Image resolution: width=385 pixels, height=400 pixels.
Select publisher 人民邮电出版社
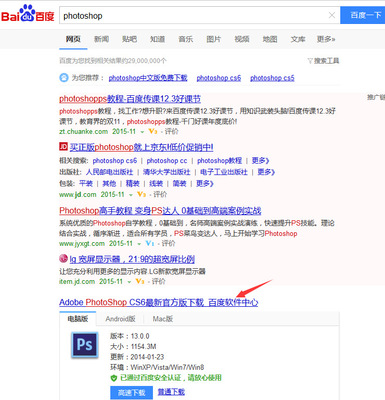pos(109,172)
